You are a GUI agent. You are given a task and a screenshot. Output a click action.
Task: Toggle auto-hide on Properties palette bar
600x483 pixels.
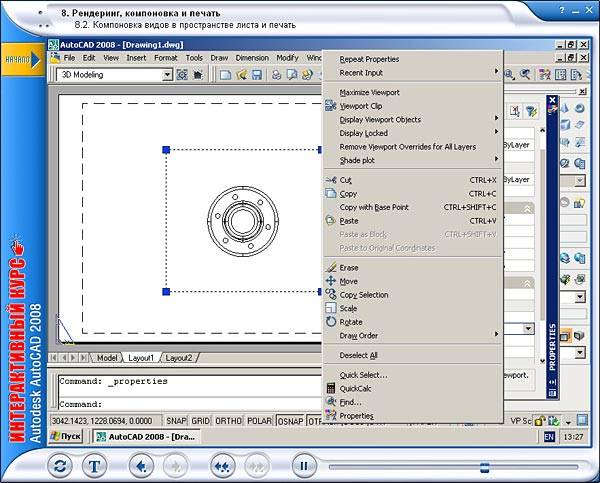tap(552, 382)
